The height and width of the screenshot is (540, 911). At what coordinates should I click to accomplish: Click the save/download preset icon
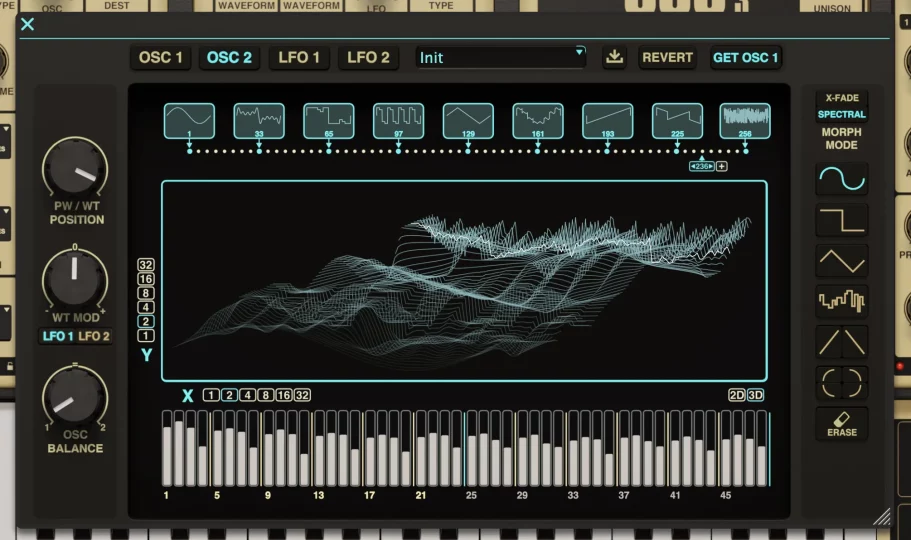tap(614, 58)
